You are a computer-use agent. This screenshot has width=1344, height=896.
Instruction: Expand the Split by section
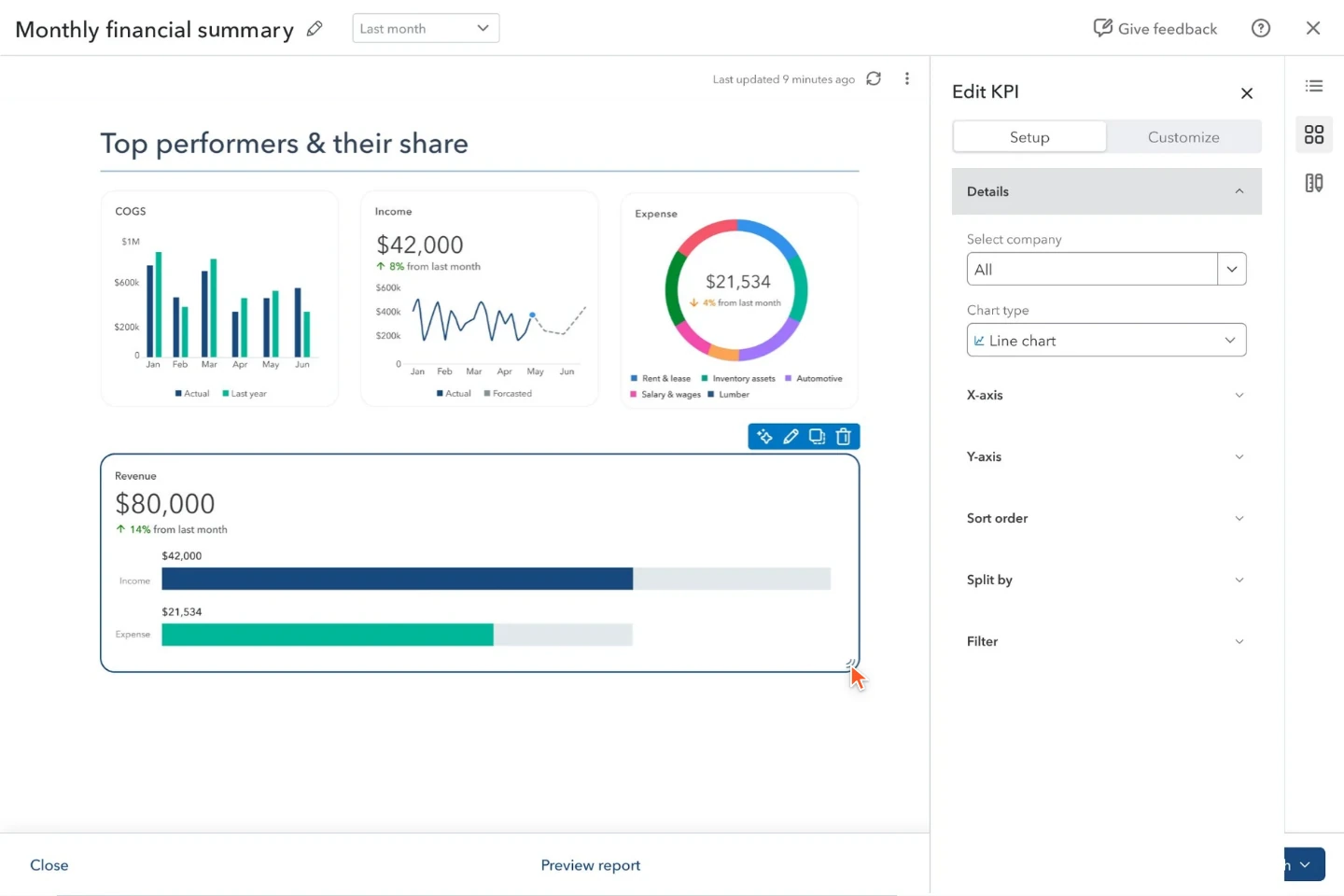[1107, 580]
